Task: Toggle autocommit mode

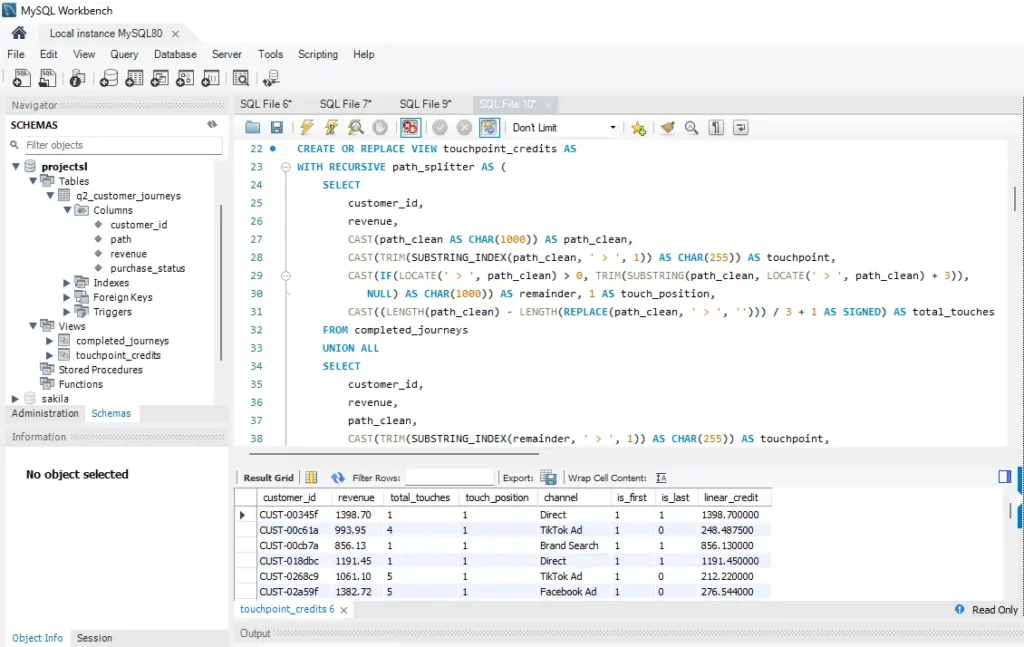Action: pyautogui.click(x=489, y=127)
